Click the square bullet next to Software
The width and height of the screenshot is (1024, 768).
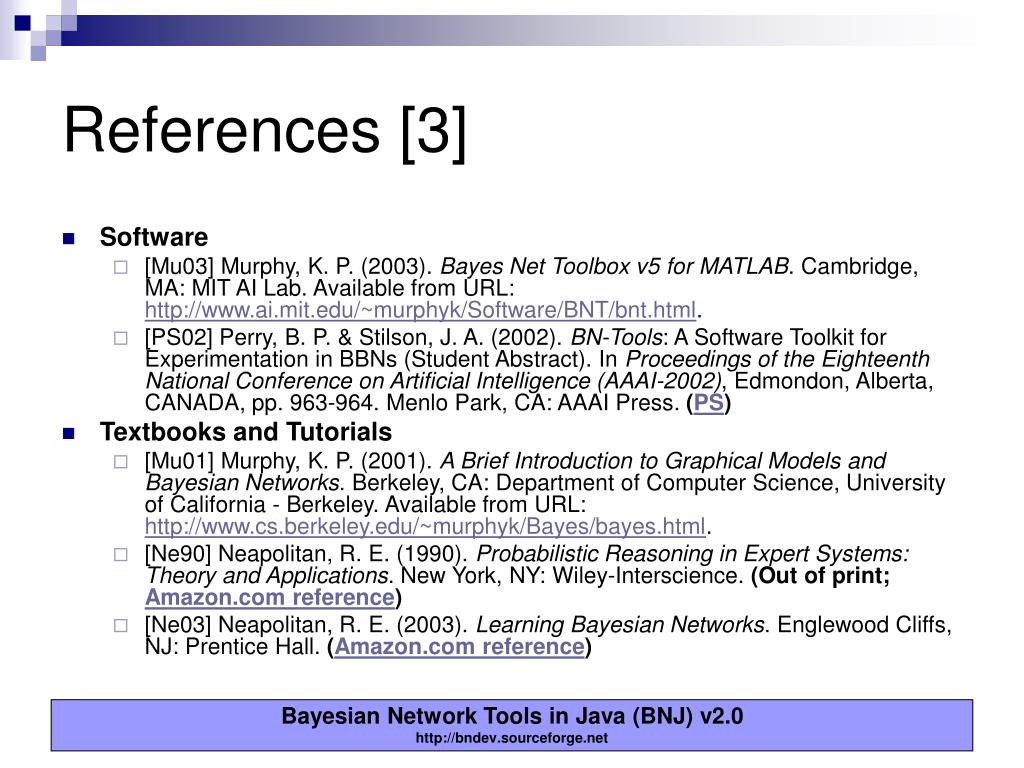[69, 239]
